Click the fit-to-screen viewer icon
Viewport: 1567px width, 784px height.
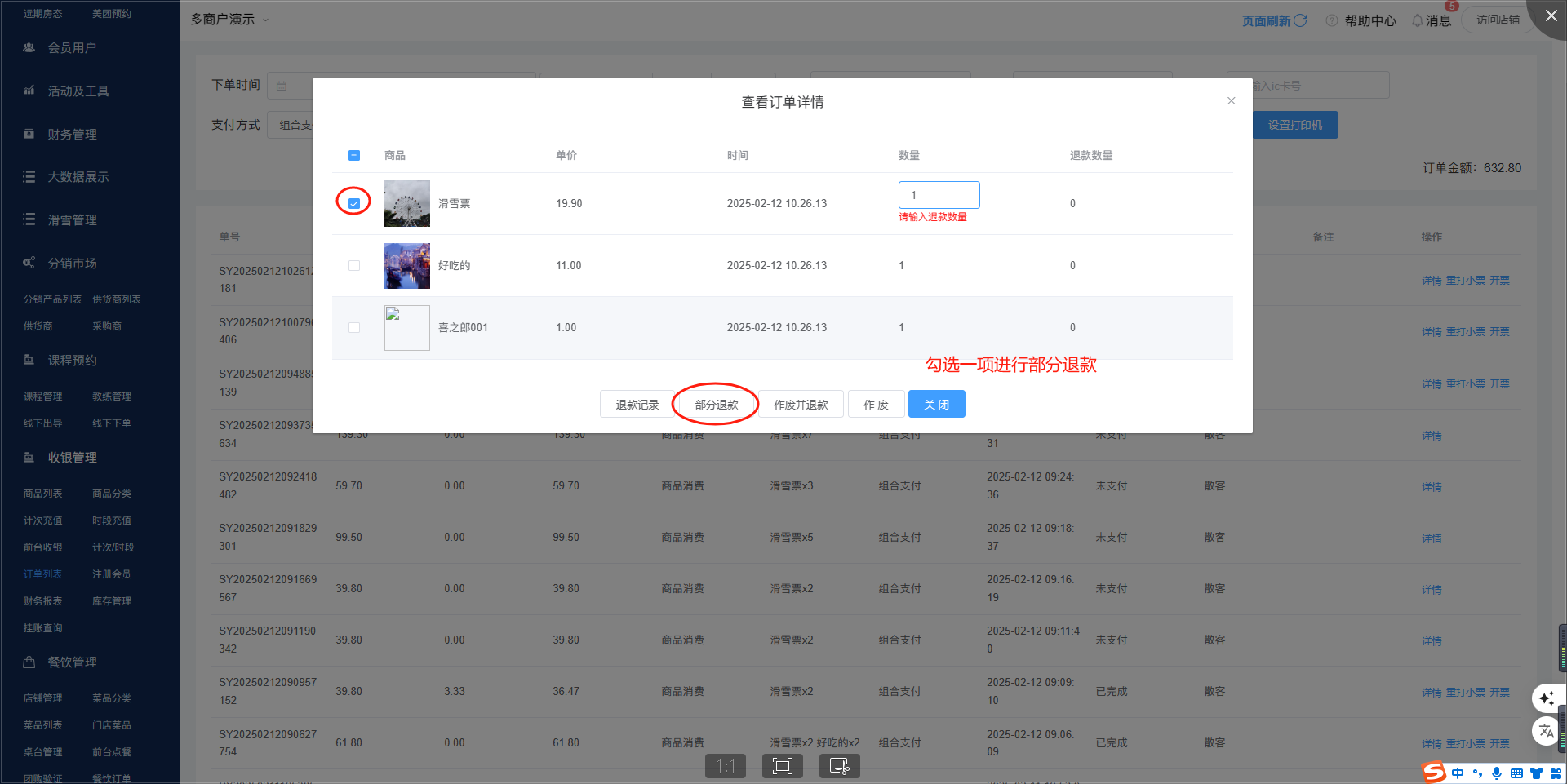[x=782, y=766]
